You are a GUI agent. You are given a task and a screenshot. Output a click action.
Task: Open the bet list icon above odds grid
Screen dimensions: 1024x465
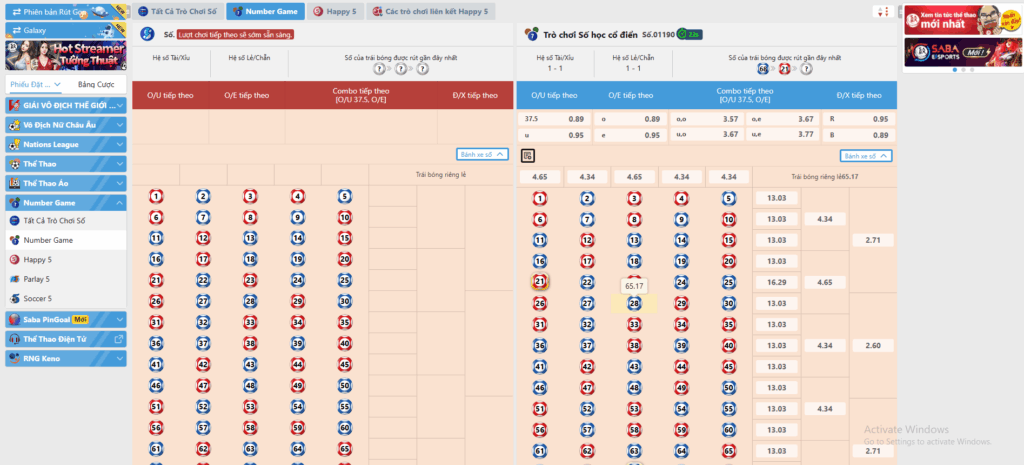pyautogui.click(x=528, y=155)
